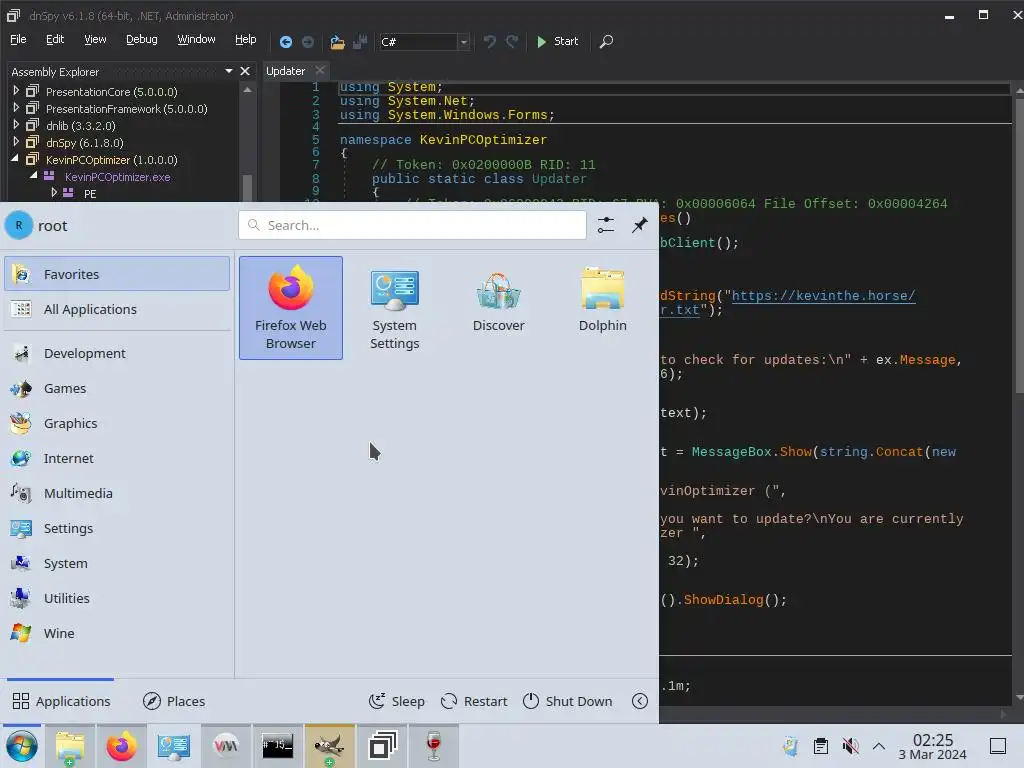The width and height of the screenshot is (1024, 768).
Task: Select dnlib (3.3.2.0) tree row
Action: point(81,126)
